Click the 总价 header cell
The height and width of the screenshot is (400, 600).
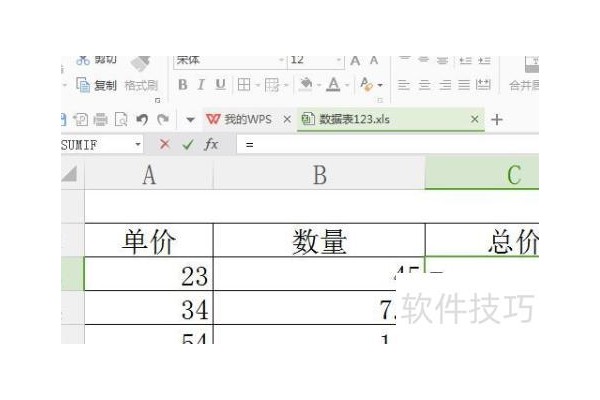pyautogui.click(x=482, y=241)
